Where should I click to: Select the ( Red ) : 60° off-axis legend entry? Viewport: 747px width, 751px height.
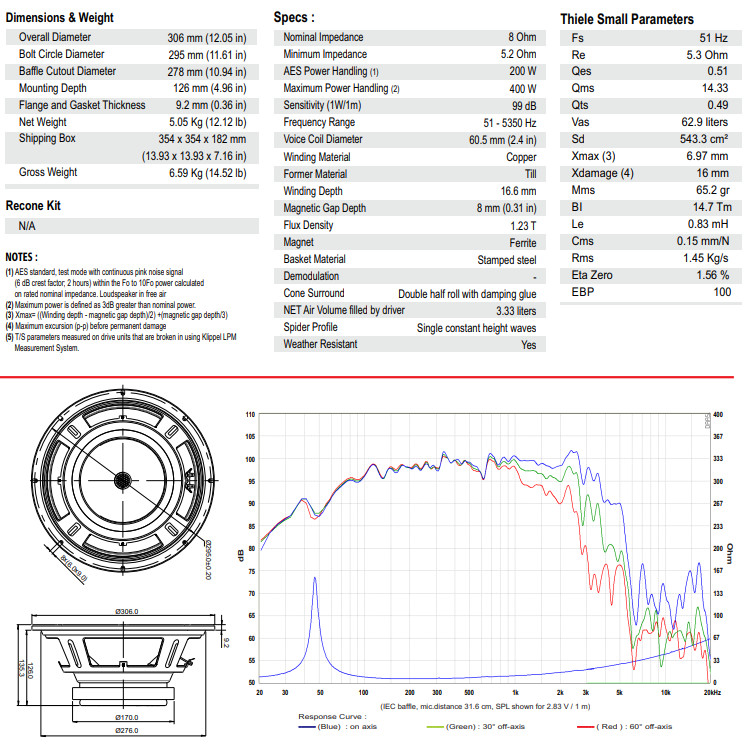point(624,727)
